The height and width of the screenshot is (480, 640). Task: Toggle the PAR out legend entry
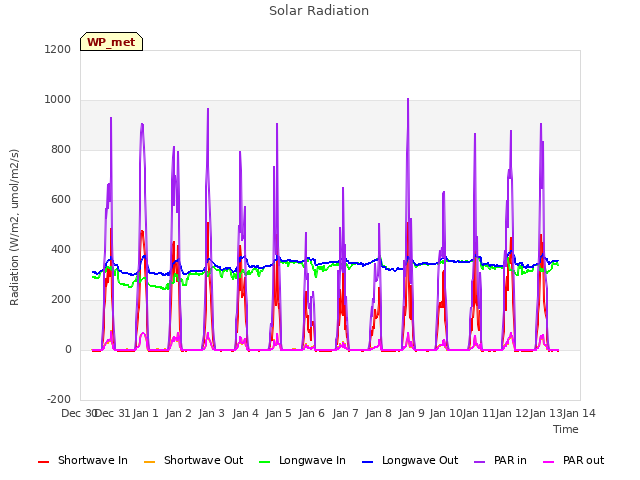[574, 460]
